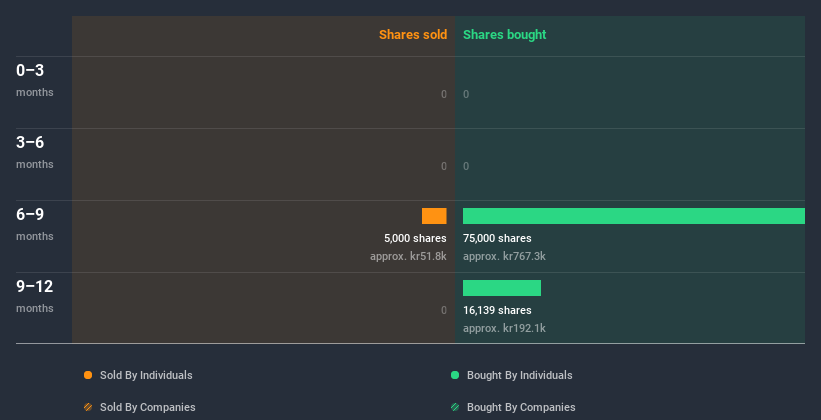
Task: Click the Shares sold column header
Action: tap(413, 35)
